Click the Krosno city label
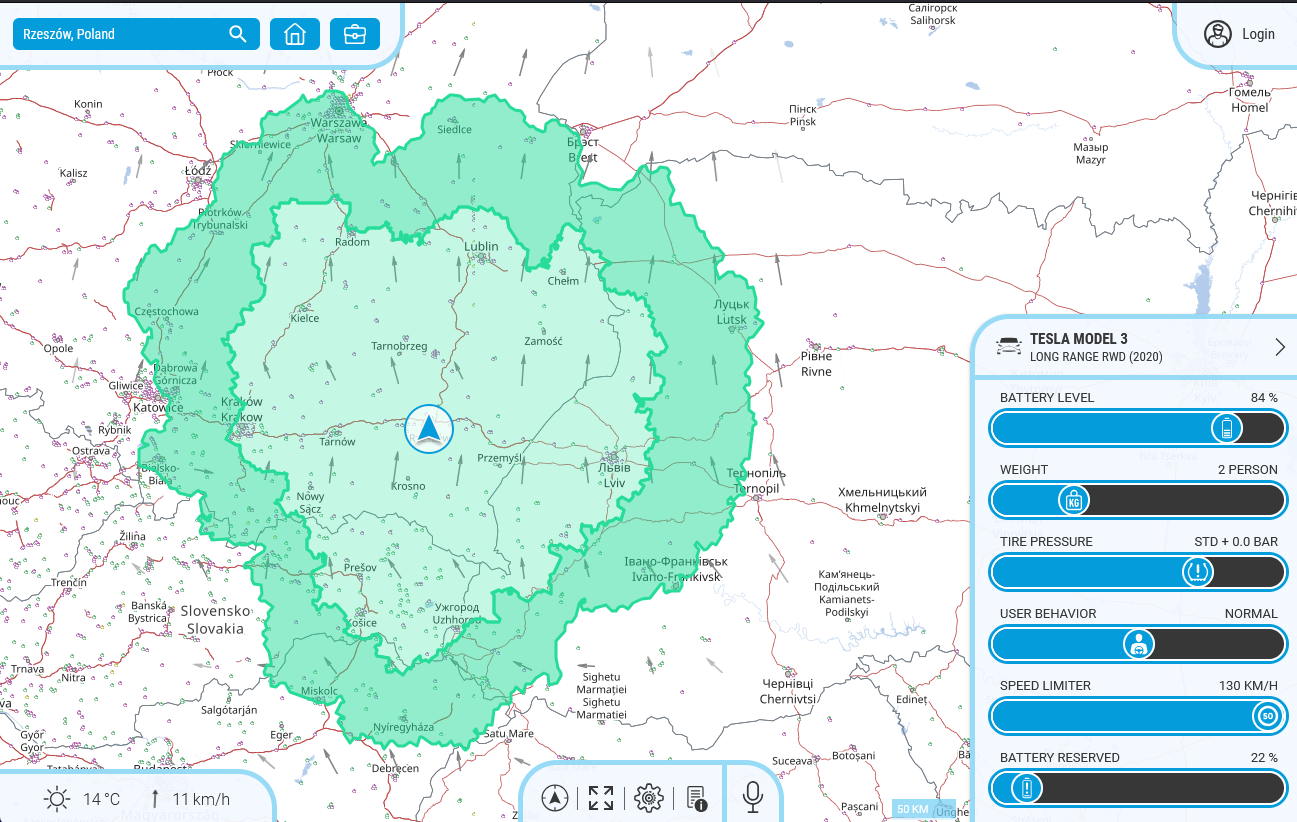This screenshot has width=1297, height=822. click(x=408, y=487)
